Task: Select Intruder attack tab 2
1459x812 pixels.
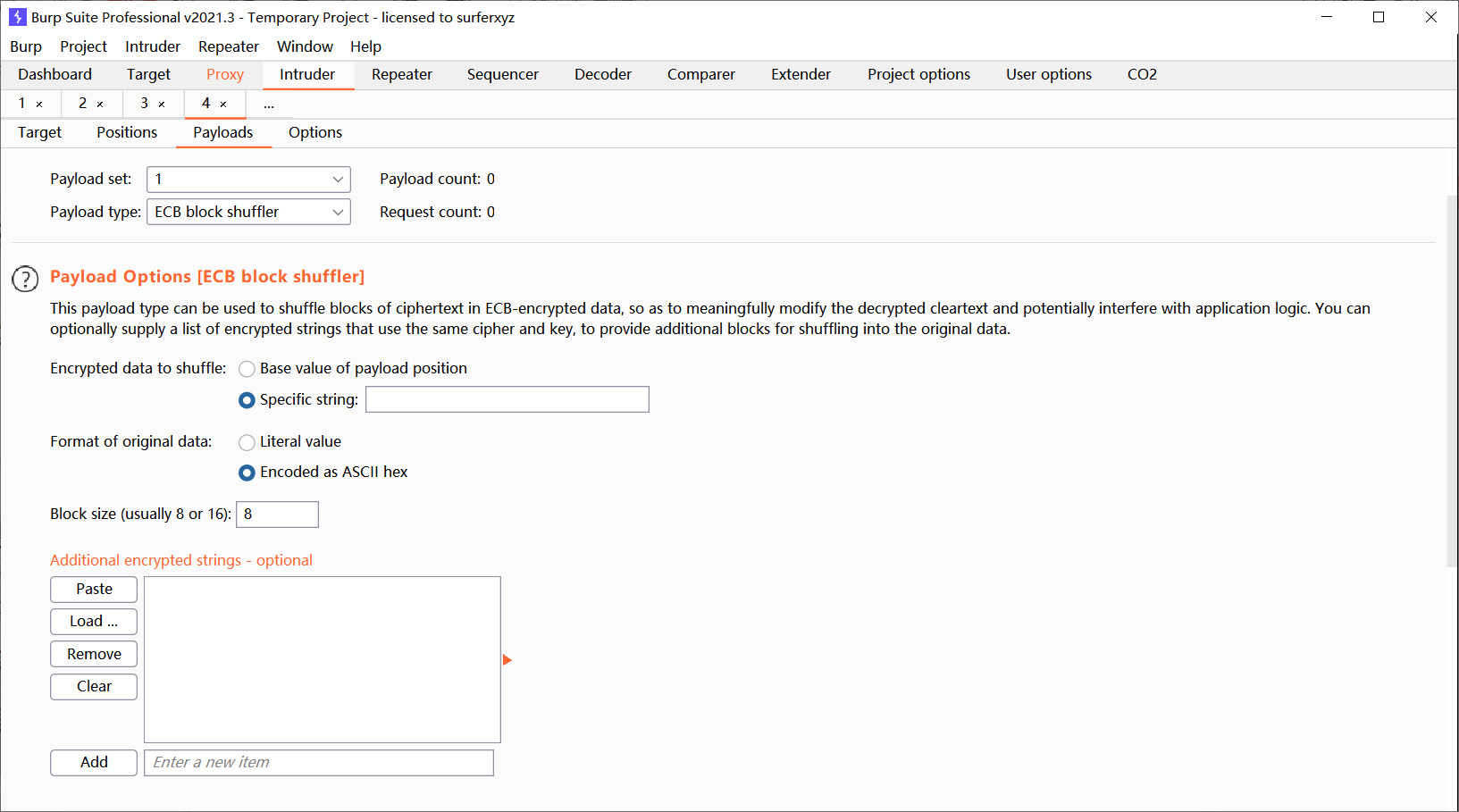Action: tap(83, 104)
